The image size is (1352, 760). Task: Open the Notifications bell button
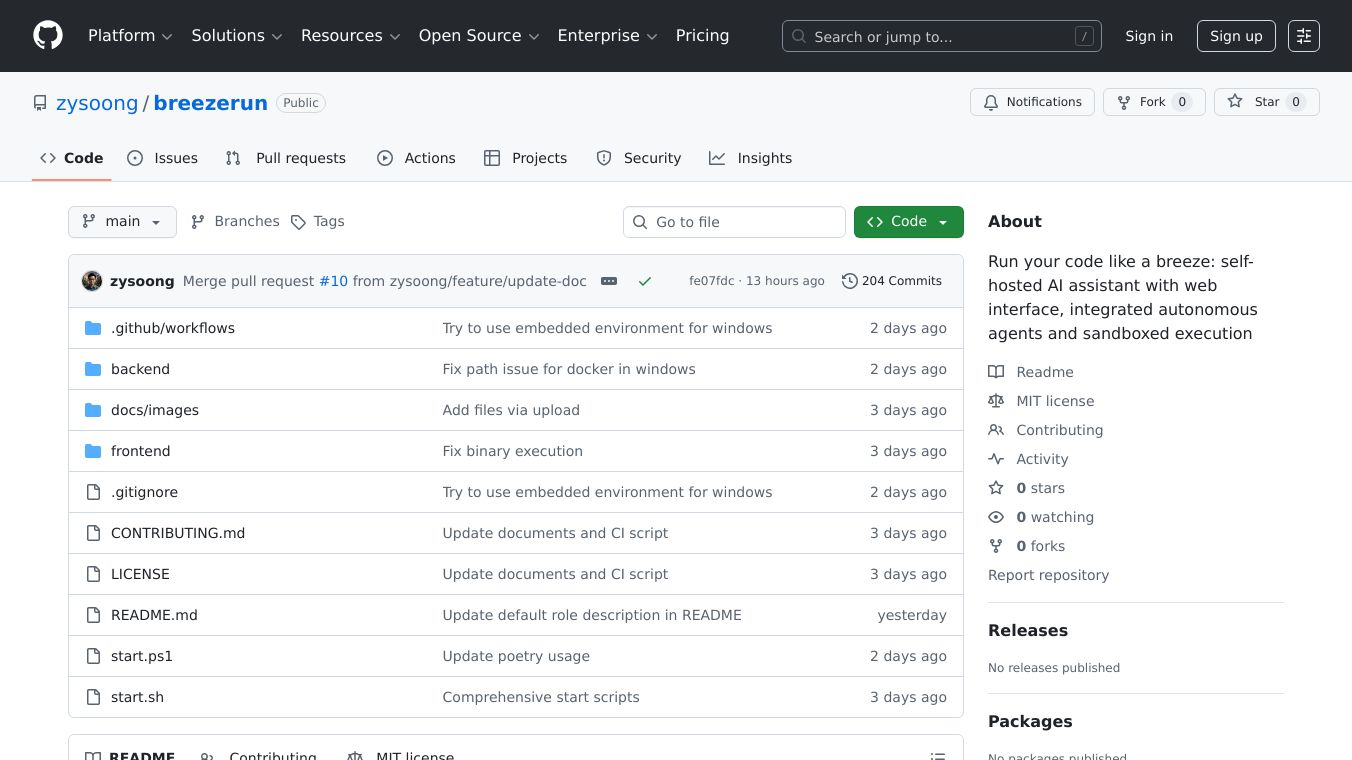click(x=1031, y=102)
